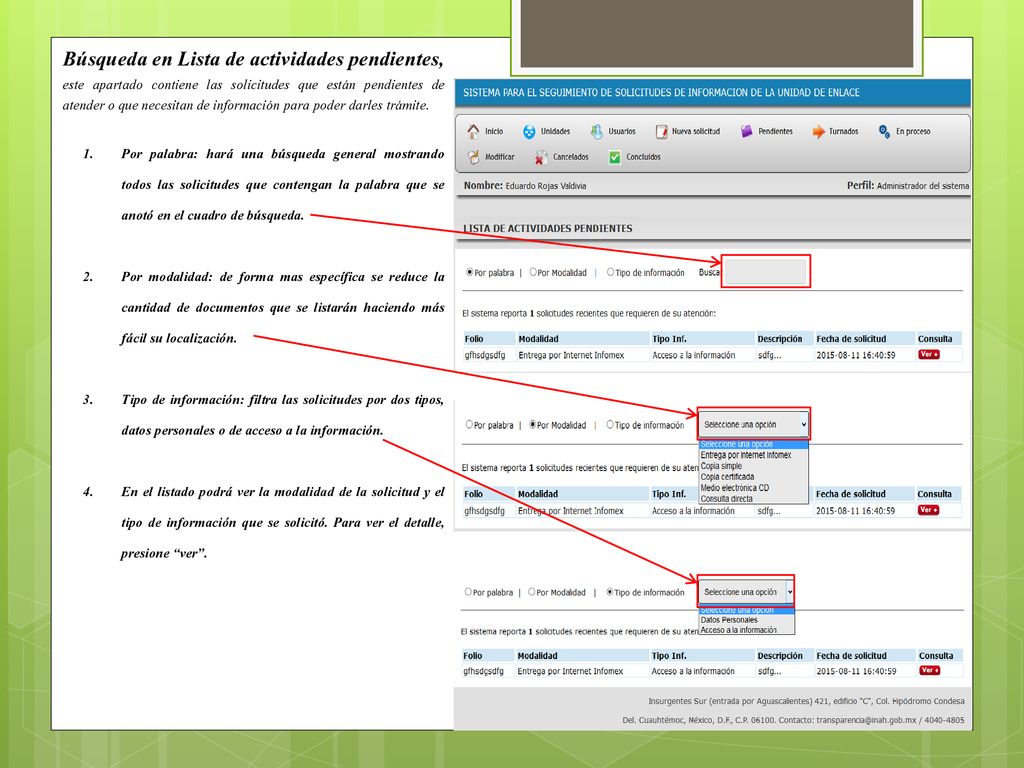This screenshot has width=1024, height=768.
Task: Choose Copia certificada option
Action: click(754, 477)
